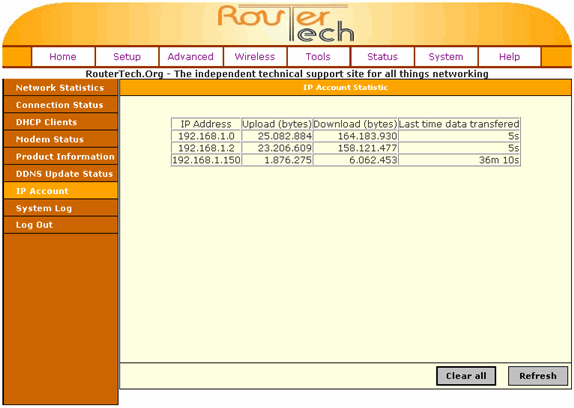Click the 36m 10s time cell
This screenshot has width=574, height=408.
459,160
